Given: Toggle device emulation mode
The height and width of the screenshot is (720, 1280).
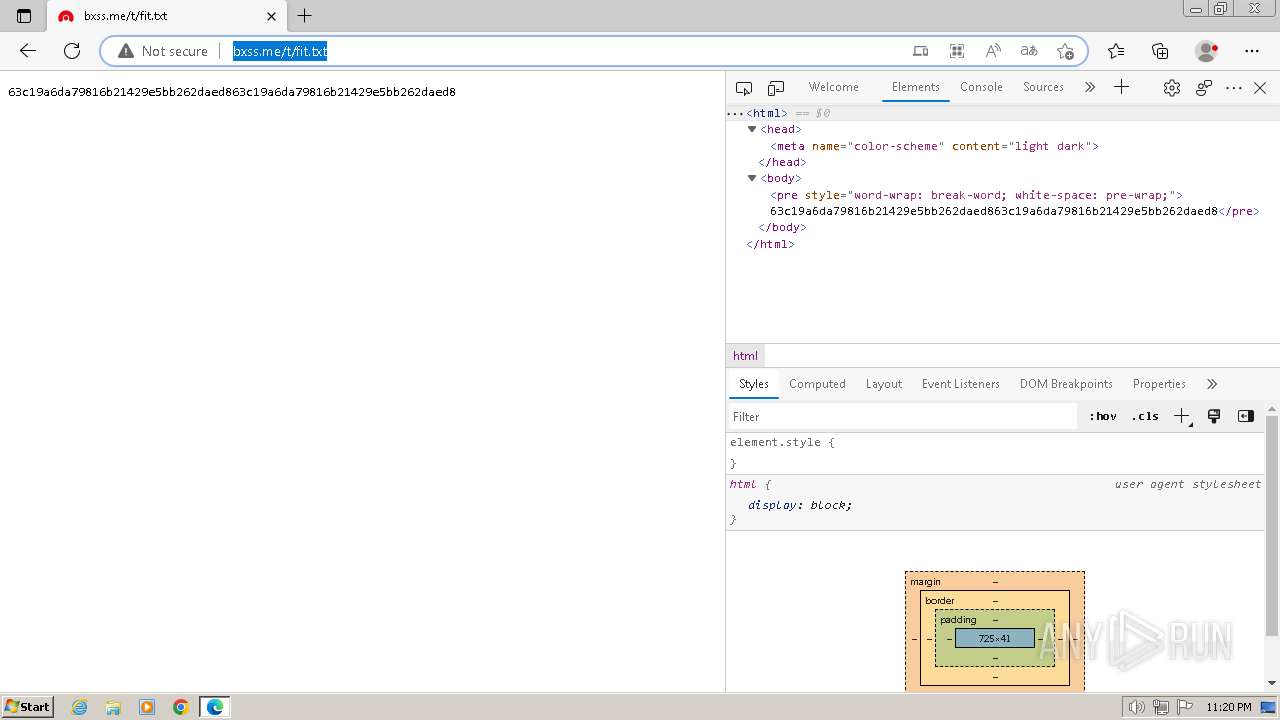Looking at the screenshot, I should tap(776, 88).
